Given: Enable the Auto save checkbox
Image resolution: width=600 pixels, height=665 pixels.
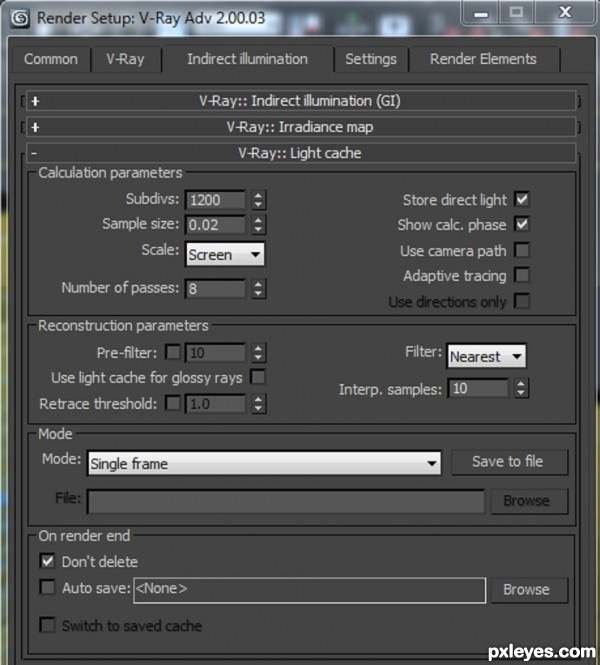Looking at the screenshot, I should [x=47, y=587].
